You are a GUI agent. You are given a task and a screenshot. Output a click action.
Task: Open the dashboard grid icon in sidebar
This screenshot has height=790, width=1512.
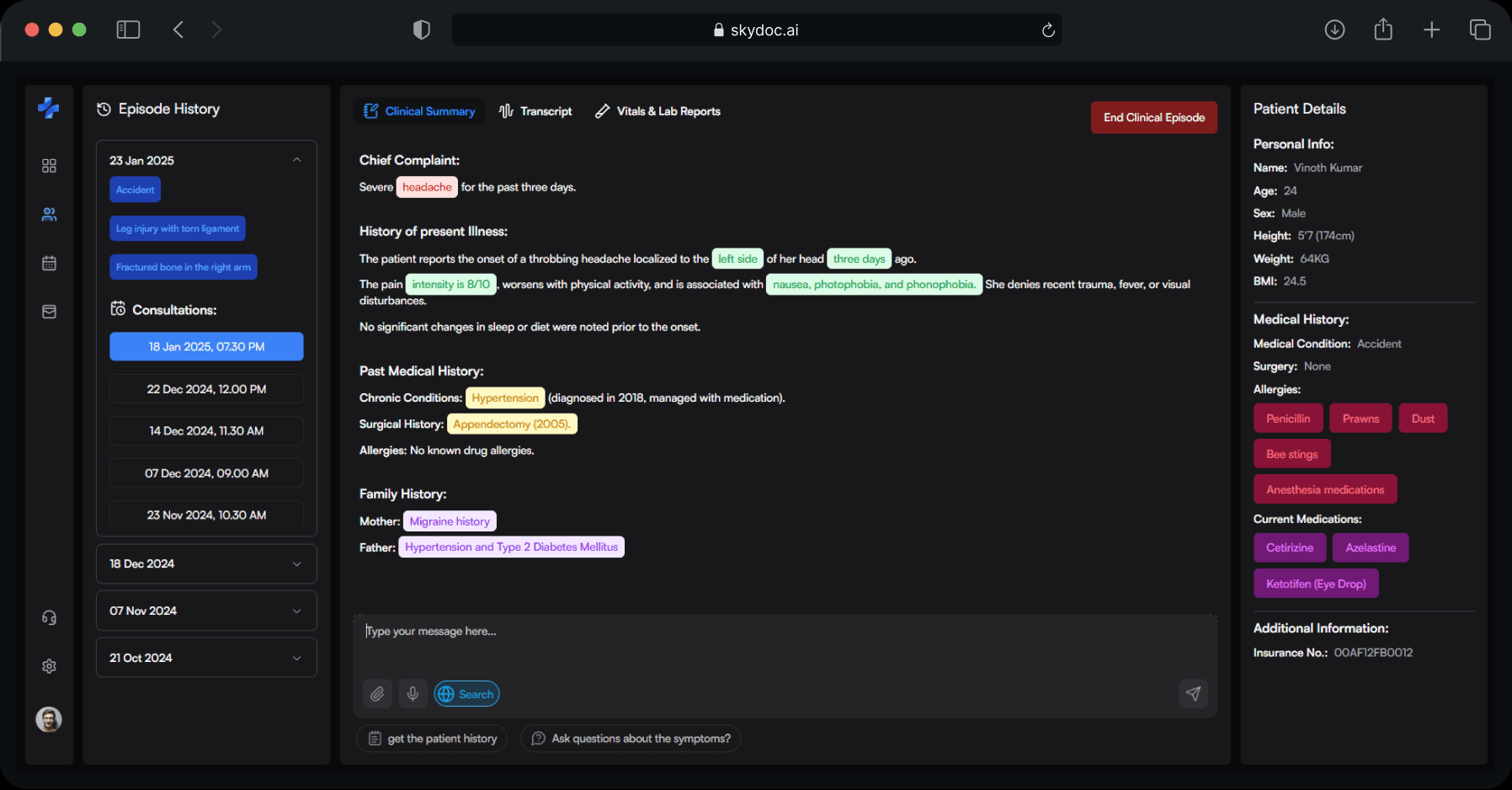click(x=50, y=166)
